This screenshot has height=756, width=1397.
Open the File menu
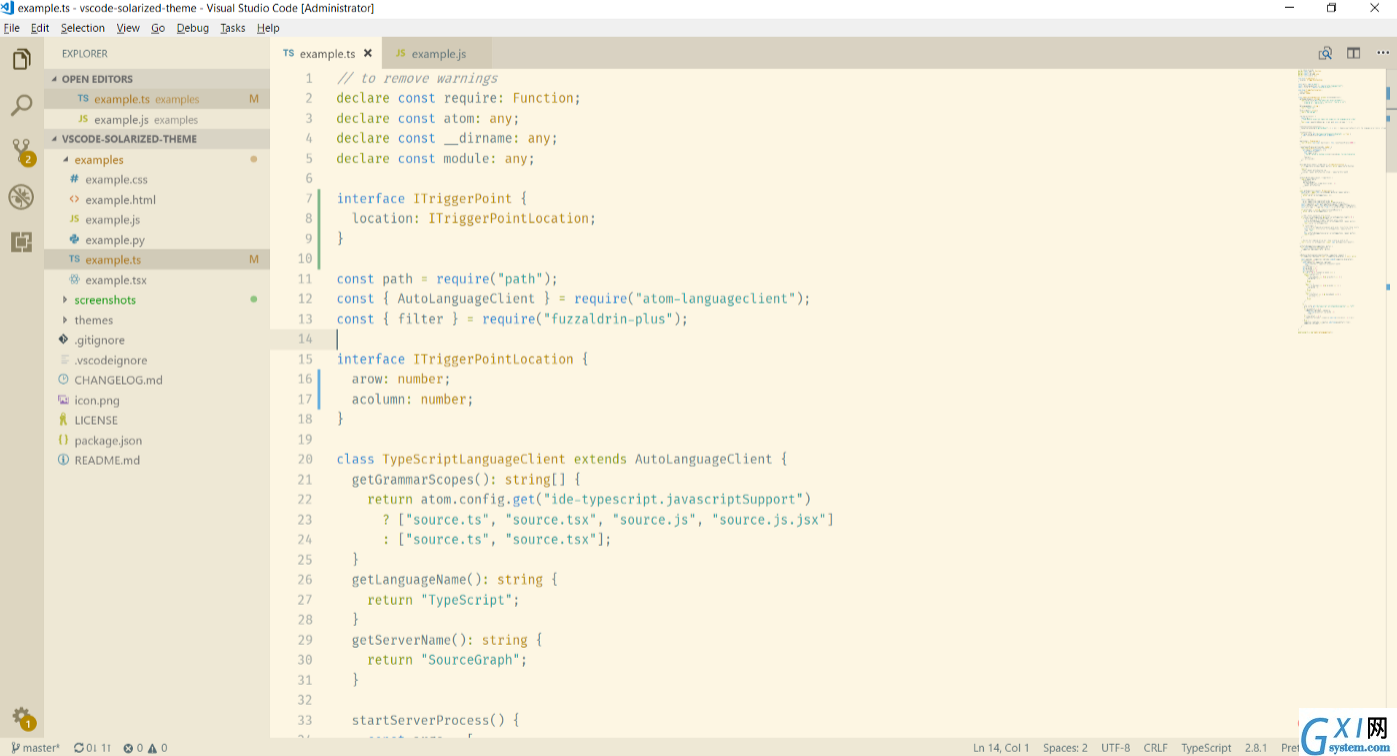coord(12,28)
